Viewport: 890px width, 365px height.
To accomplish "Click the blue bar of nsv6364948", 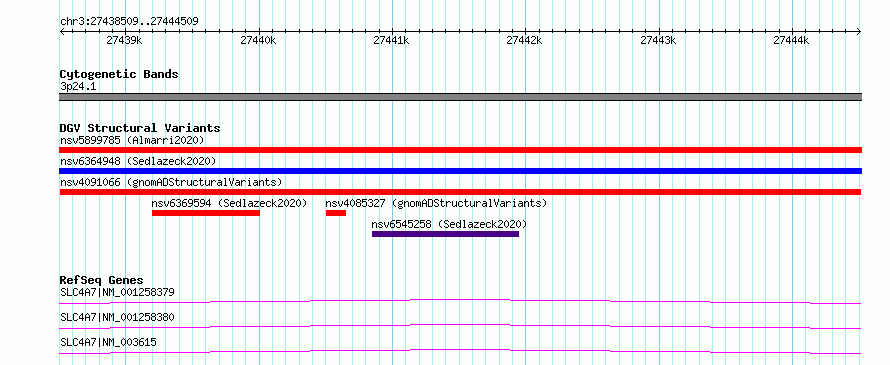I will click(460, 171).
